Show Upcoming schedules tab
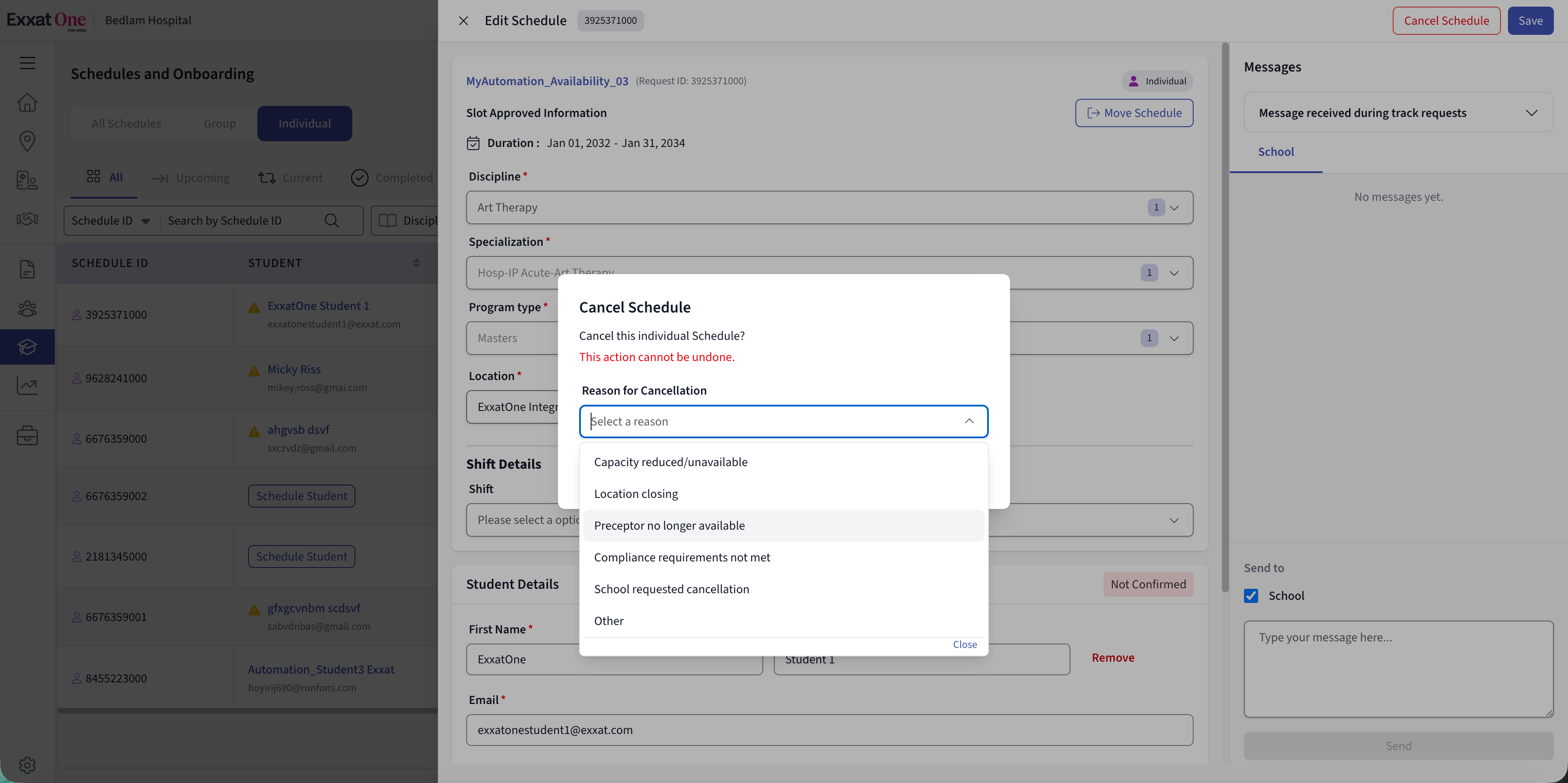Viewport: 1568px width, 783px height. (x=191, y=177)
